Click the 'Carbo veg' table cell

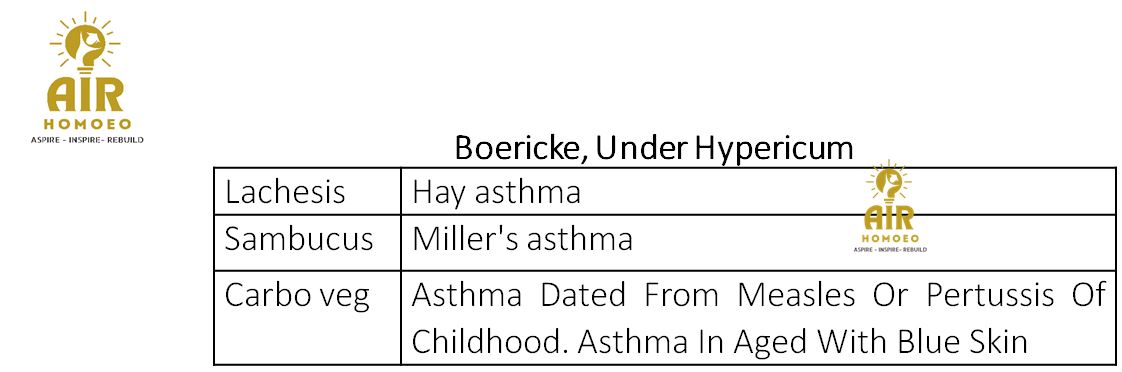coord(307,318)
